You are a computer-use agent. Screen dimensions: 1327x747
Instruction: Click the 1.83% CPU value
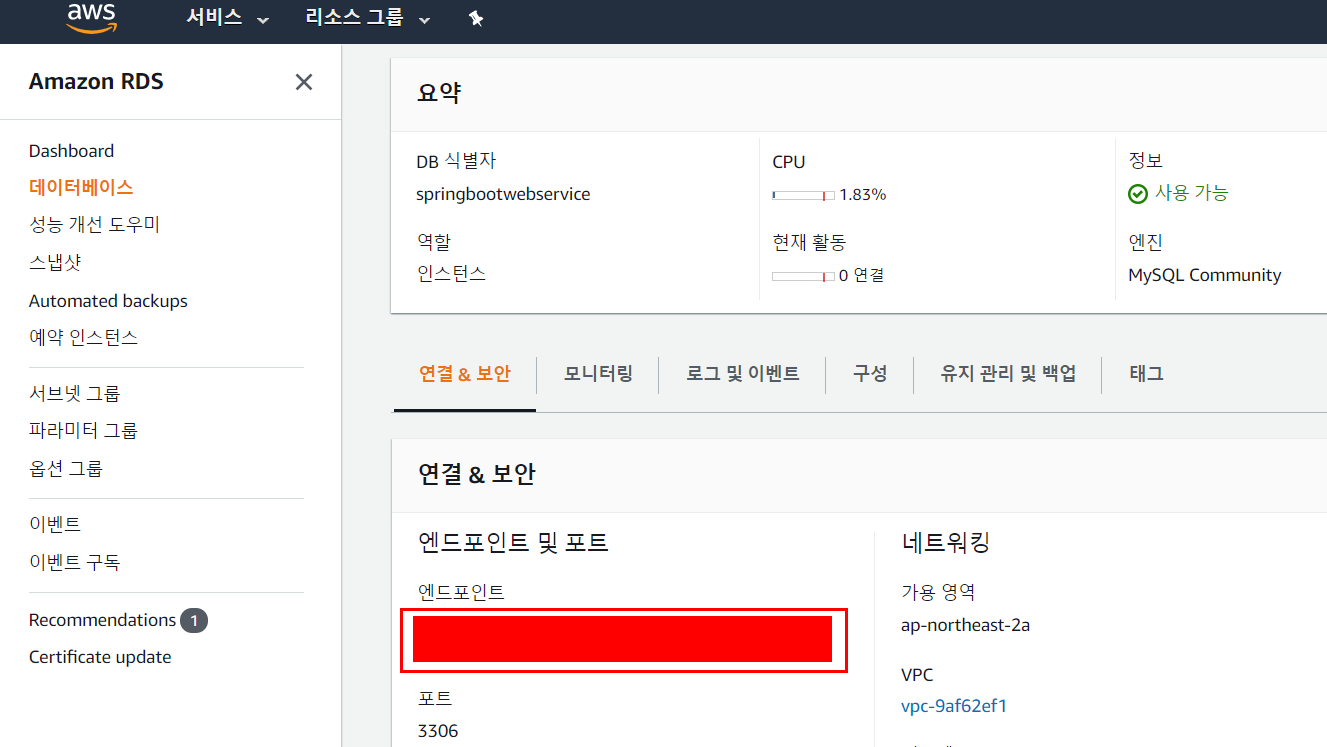[x=863, y=195]
